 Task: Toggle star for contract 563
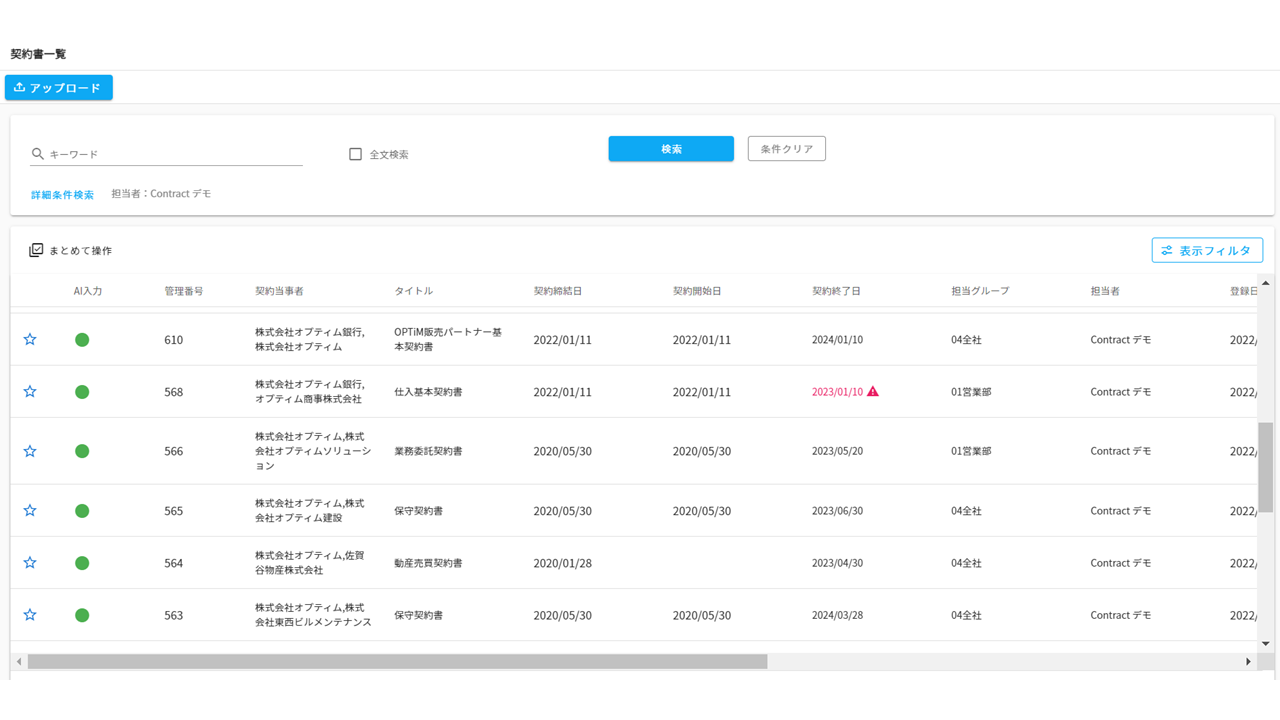(x=30, y=615)
